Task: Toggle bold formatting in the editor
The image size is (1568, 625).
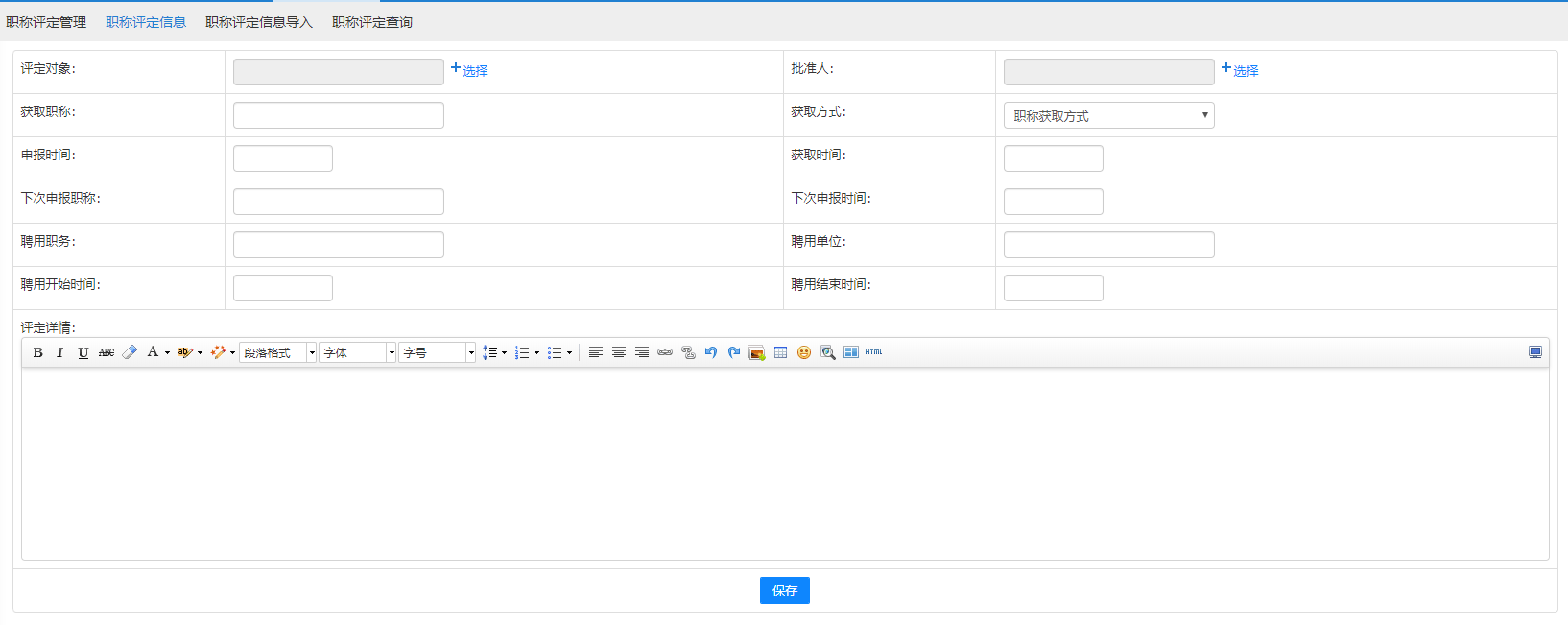Action: (37, 352)
